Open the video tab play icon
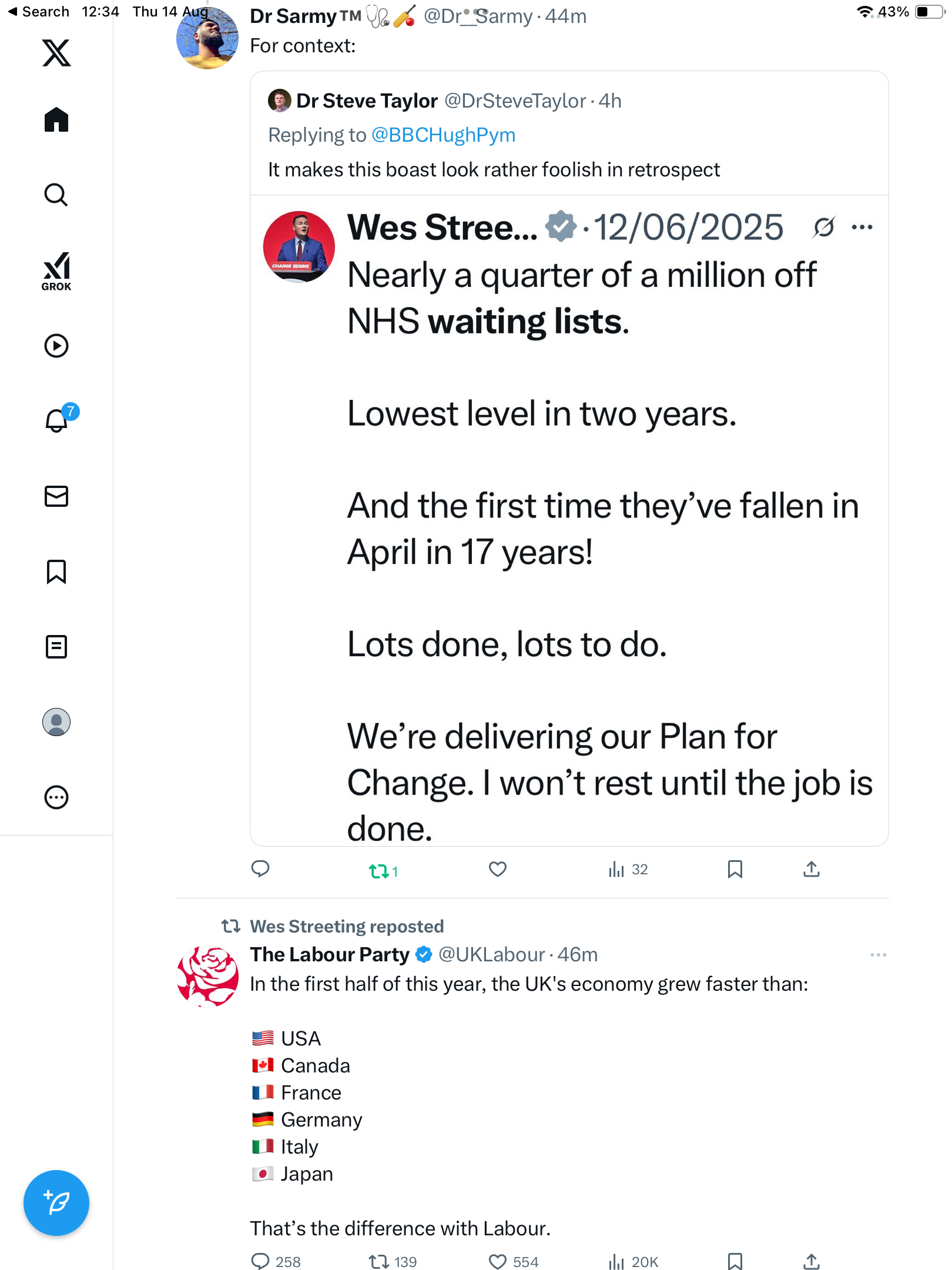The height and width of the screenshot is (1270, 952). 56,346
